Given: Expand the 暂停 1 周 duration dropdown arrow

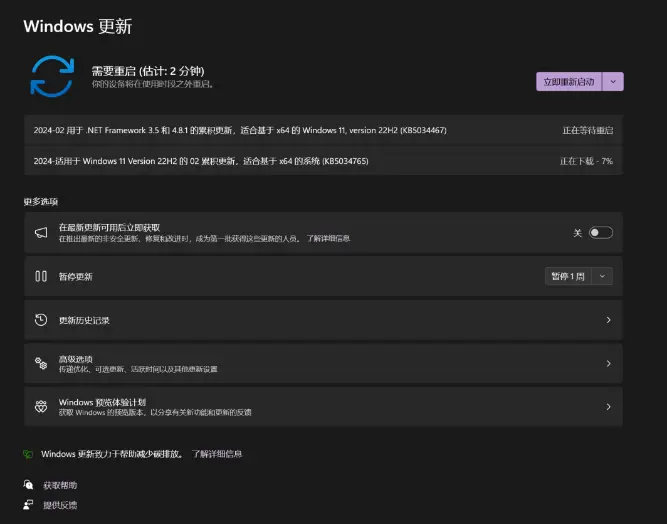Looking at the screenshot, I should pos(602,276).
